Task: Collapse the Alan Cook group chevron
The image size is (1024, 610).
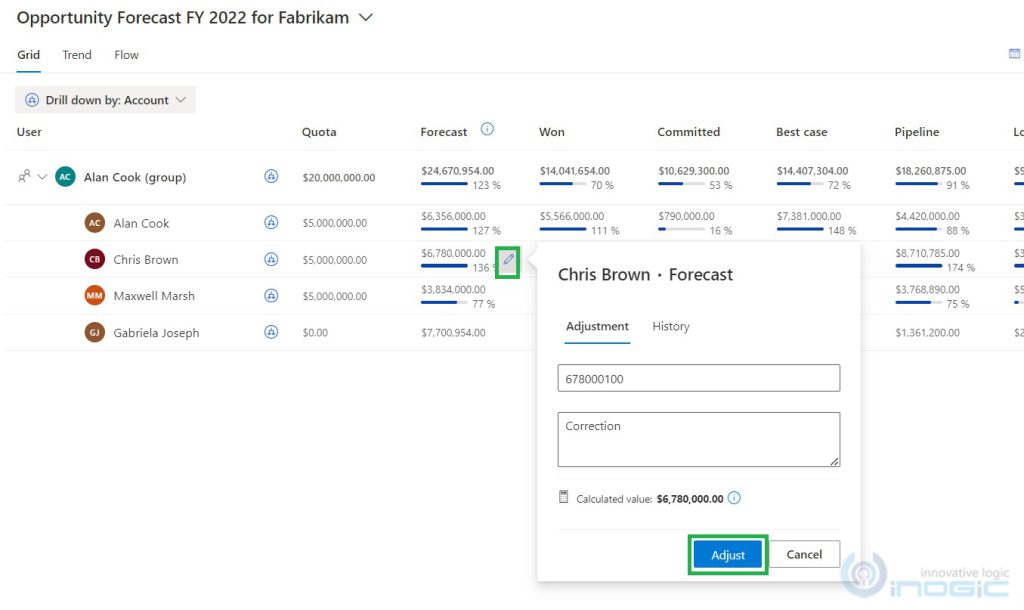Action: (x=42, y=176)
